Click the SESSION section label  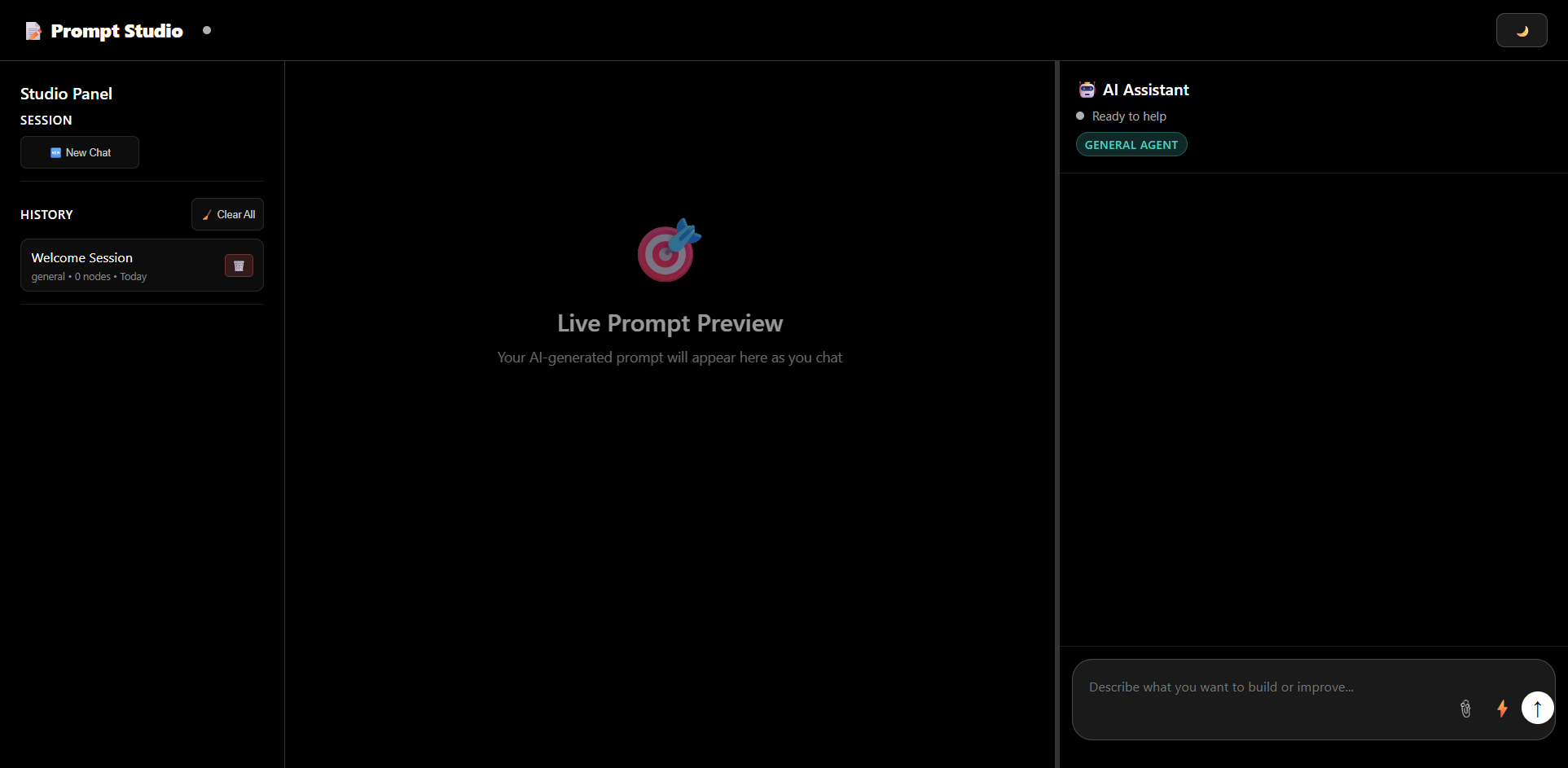click(x=46, y=121)
